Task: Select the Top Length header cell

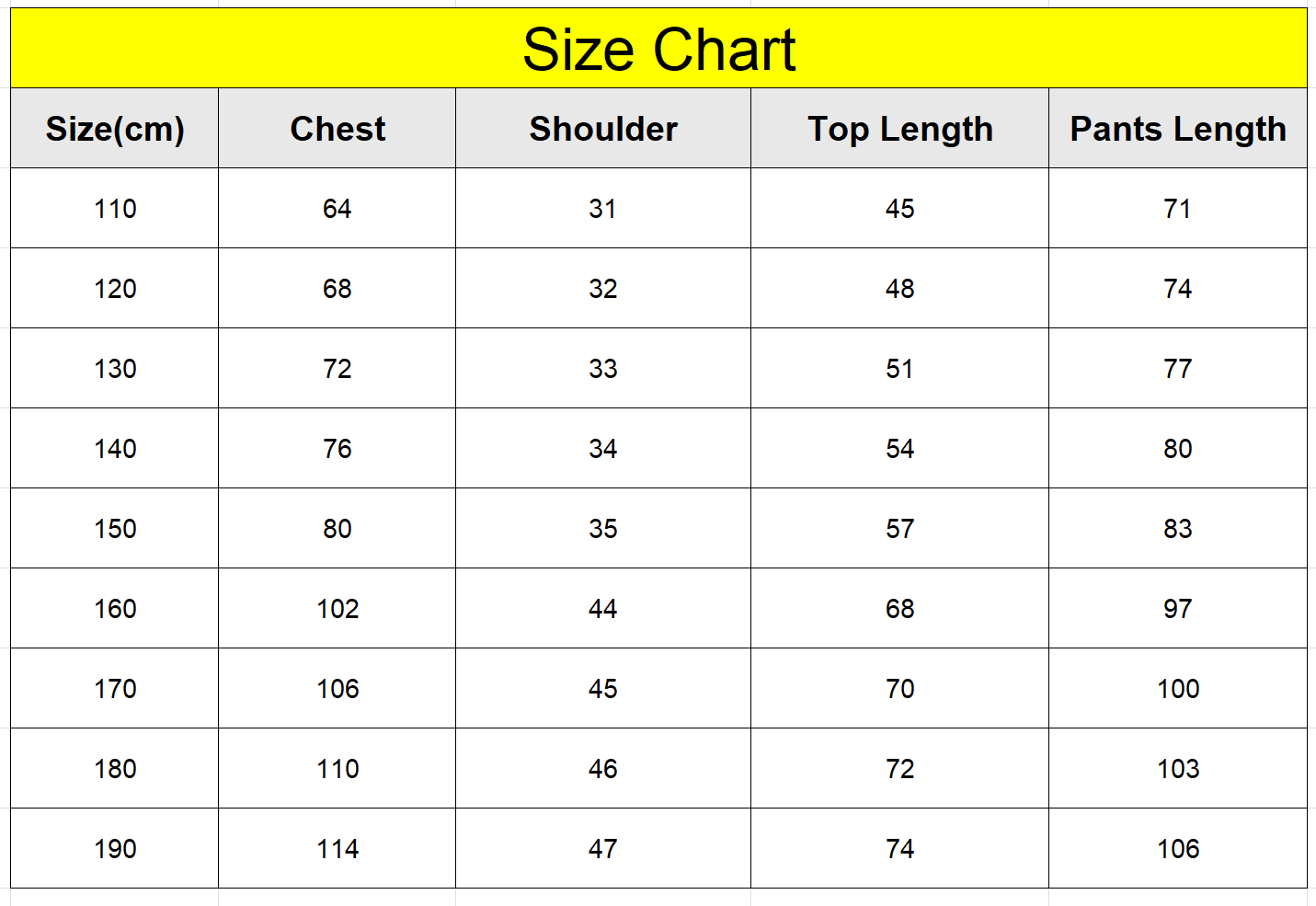Action: click(900, 129)
